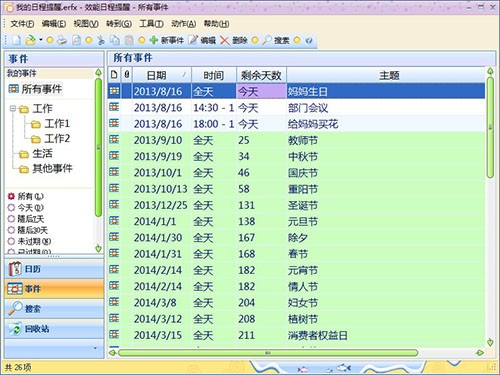Click the sidebar tree scroll up arrow
This screenshot has height=375, width=500.
[98, 72]
